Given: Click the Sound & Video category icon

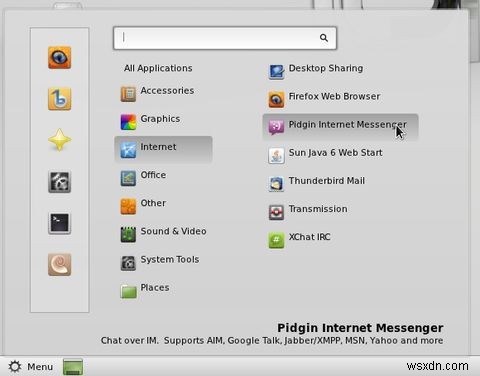Looking at the screenshot, I should coord(128,234).
